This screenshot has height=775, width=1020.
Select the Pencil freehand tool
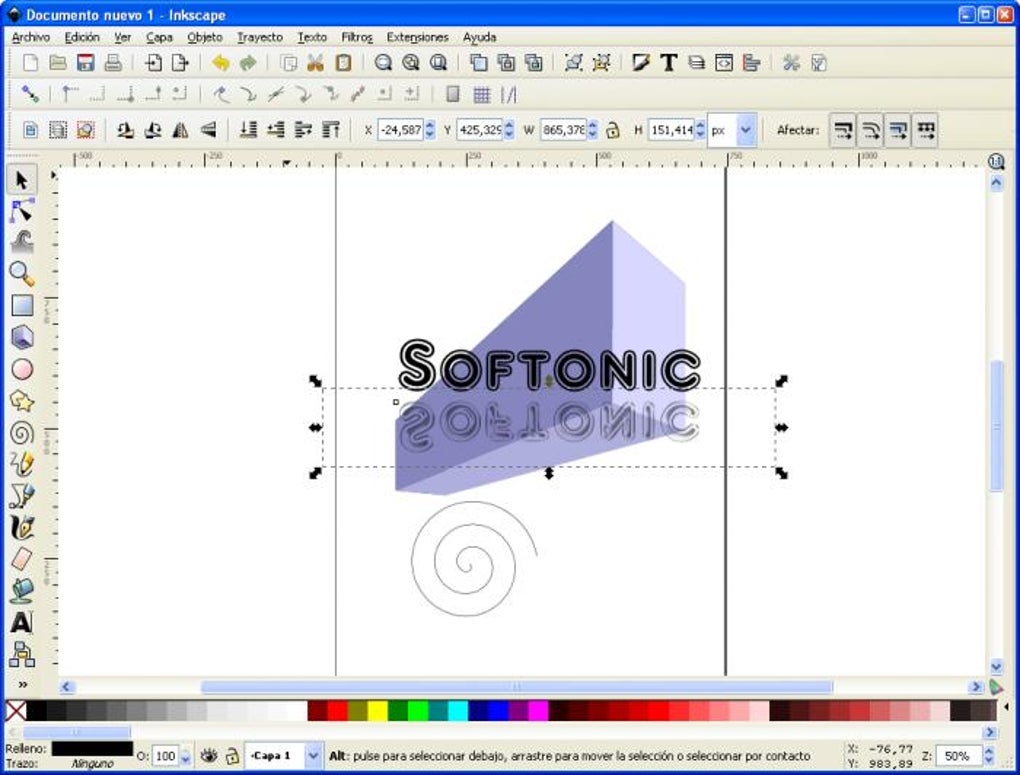(21, 464)
